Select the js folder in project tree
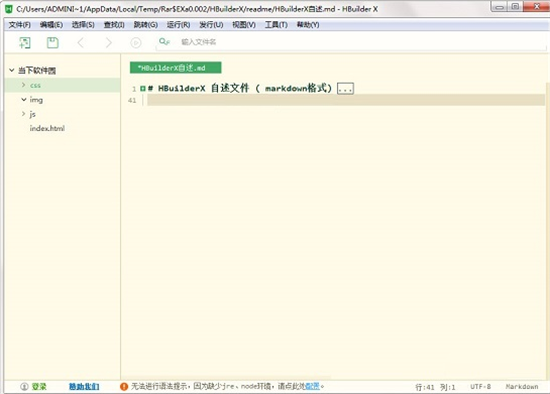 pyautogui.click(x=33, y=114)
